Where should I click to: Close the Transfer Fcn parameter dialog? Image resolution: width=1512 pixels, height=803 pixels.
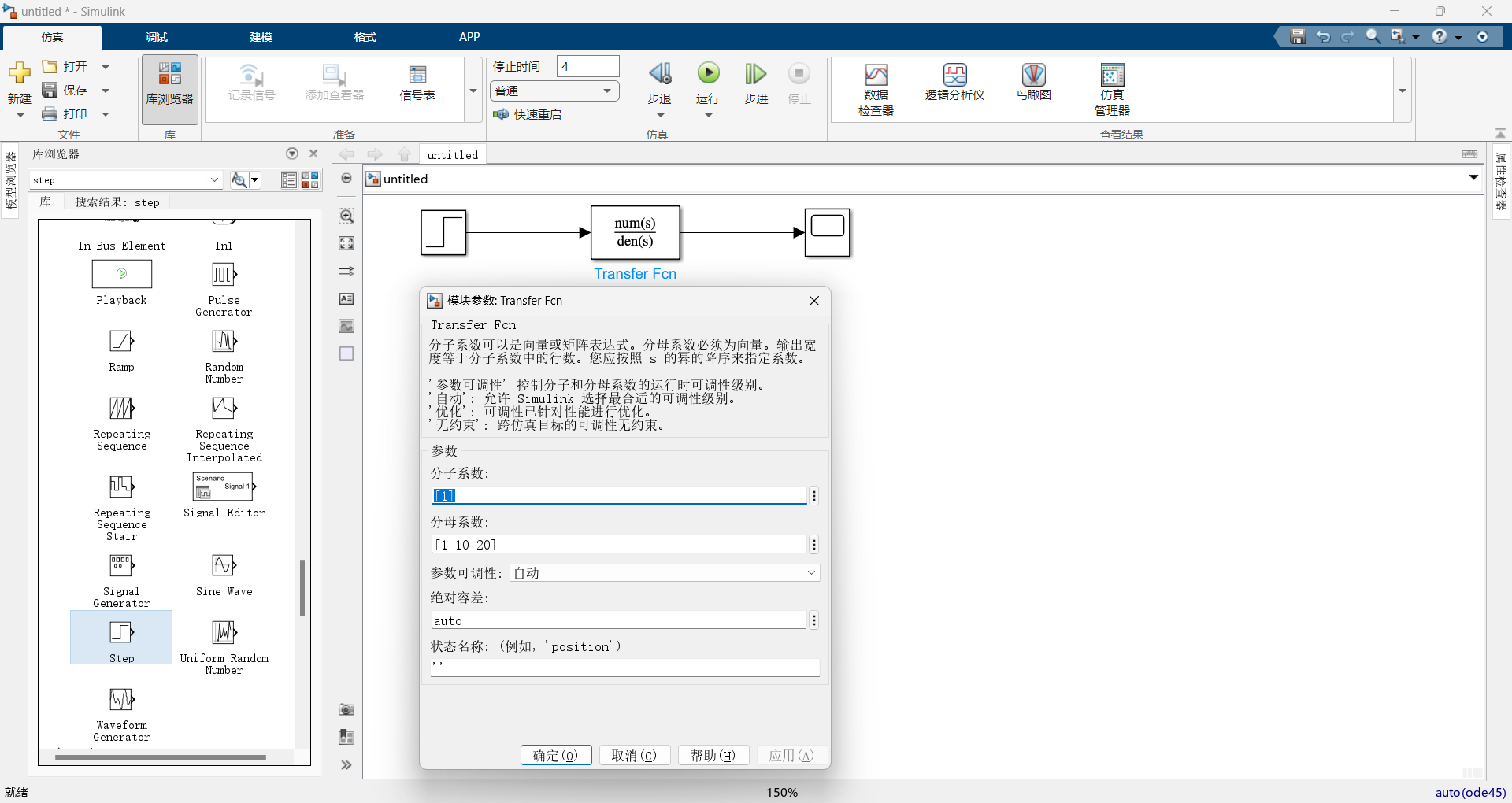coord(814,301)
